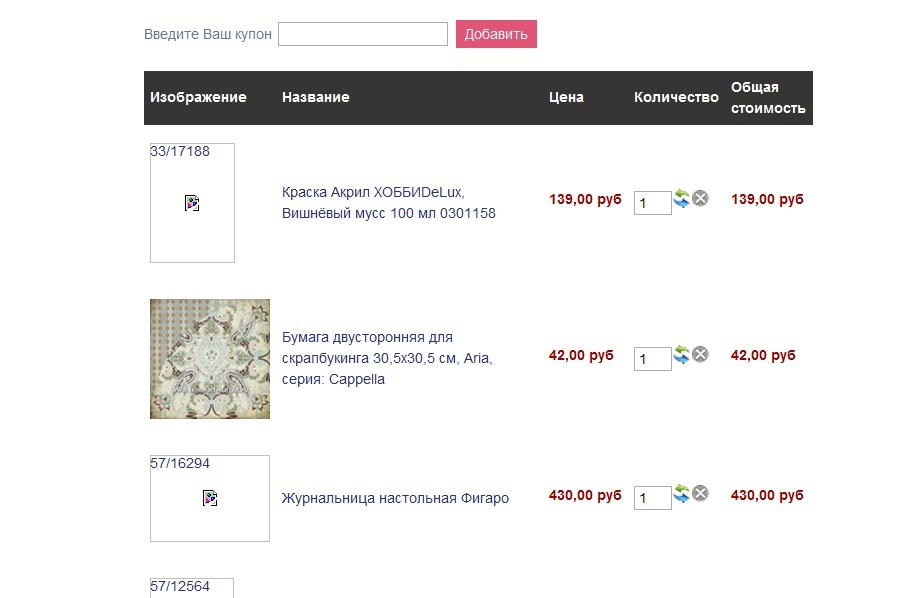Open the Aria Cappella paper thumbnail
This screenshot has height=598, width=911.
[210, 359]
